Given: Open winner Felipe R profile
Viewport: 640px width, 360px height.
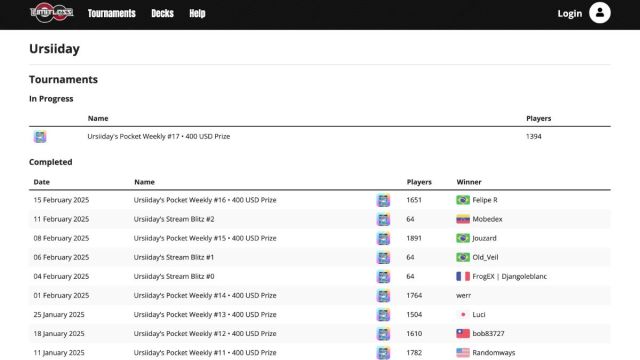Looking at the screenshot, I should point(485,200).
